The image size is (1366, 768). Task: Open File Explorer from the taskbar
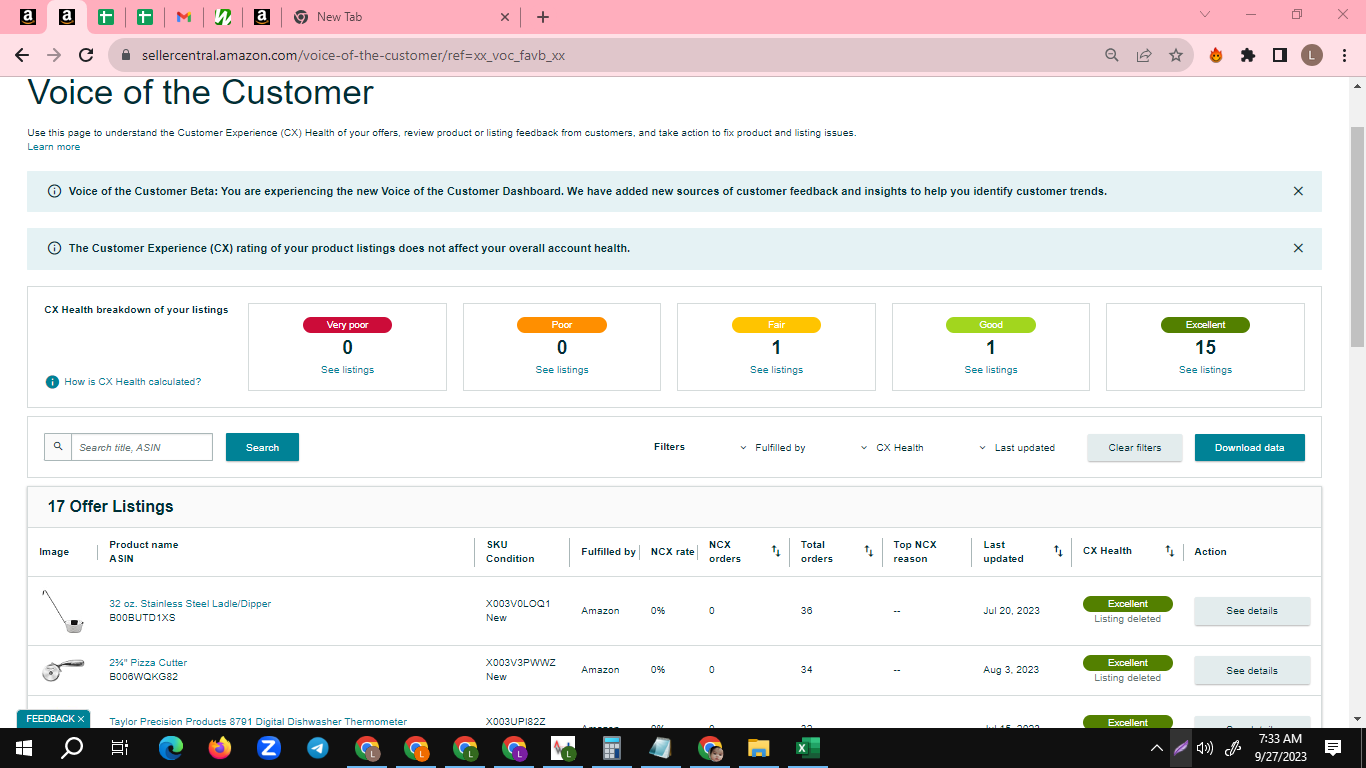click(759, 748)
